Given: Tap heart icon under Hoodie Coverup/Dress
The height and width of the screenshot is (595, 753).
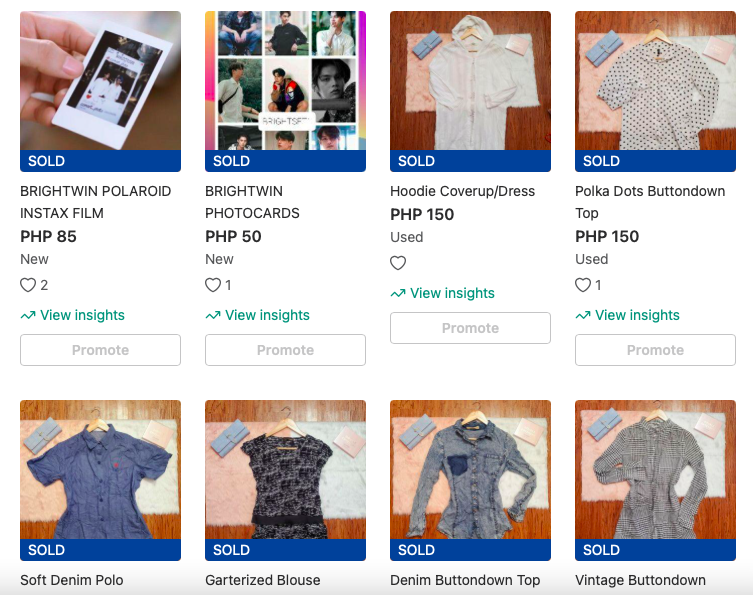Looking at the screenshot, I should pyautogui.click(x=398, y=263).
